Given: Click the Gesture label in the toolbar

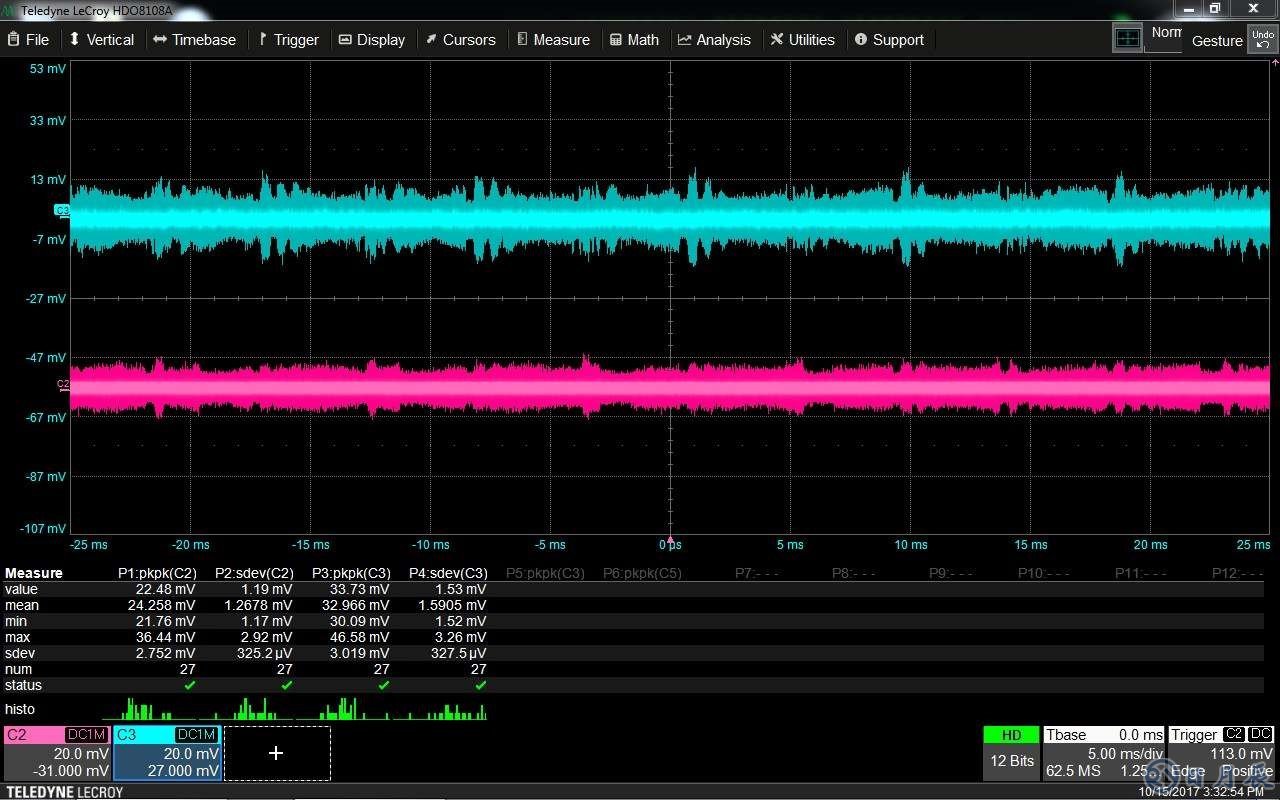Looking at the screenshot, I should click(x=1217, y=41).
